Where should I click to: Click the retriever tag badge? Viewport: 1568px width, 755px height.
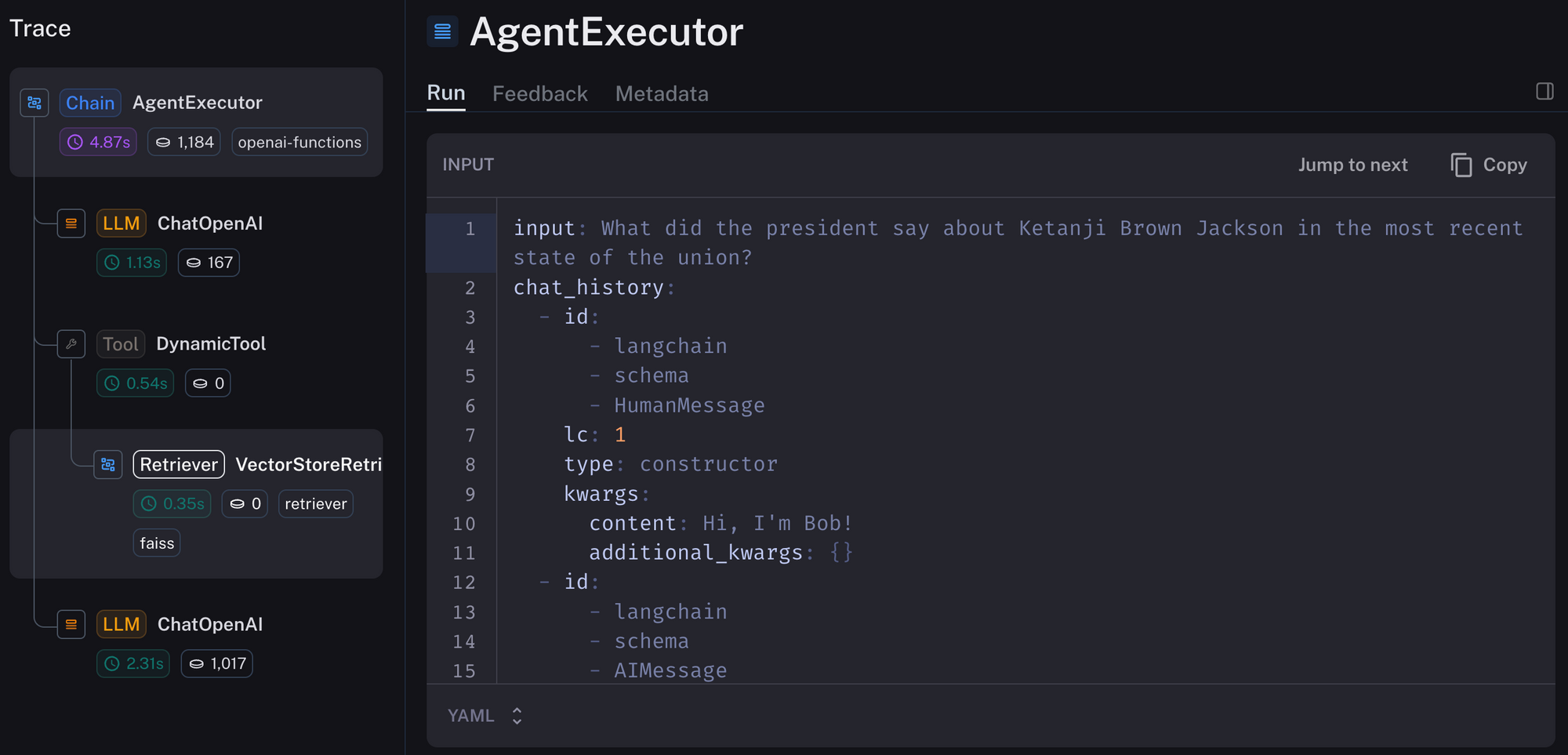[x=315, y=504]
